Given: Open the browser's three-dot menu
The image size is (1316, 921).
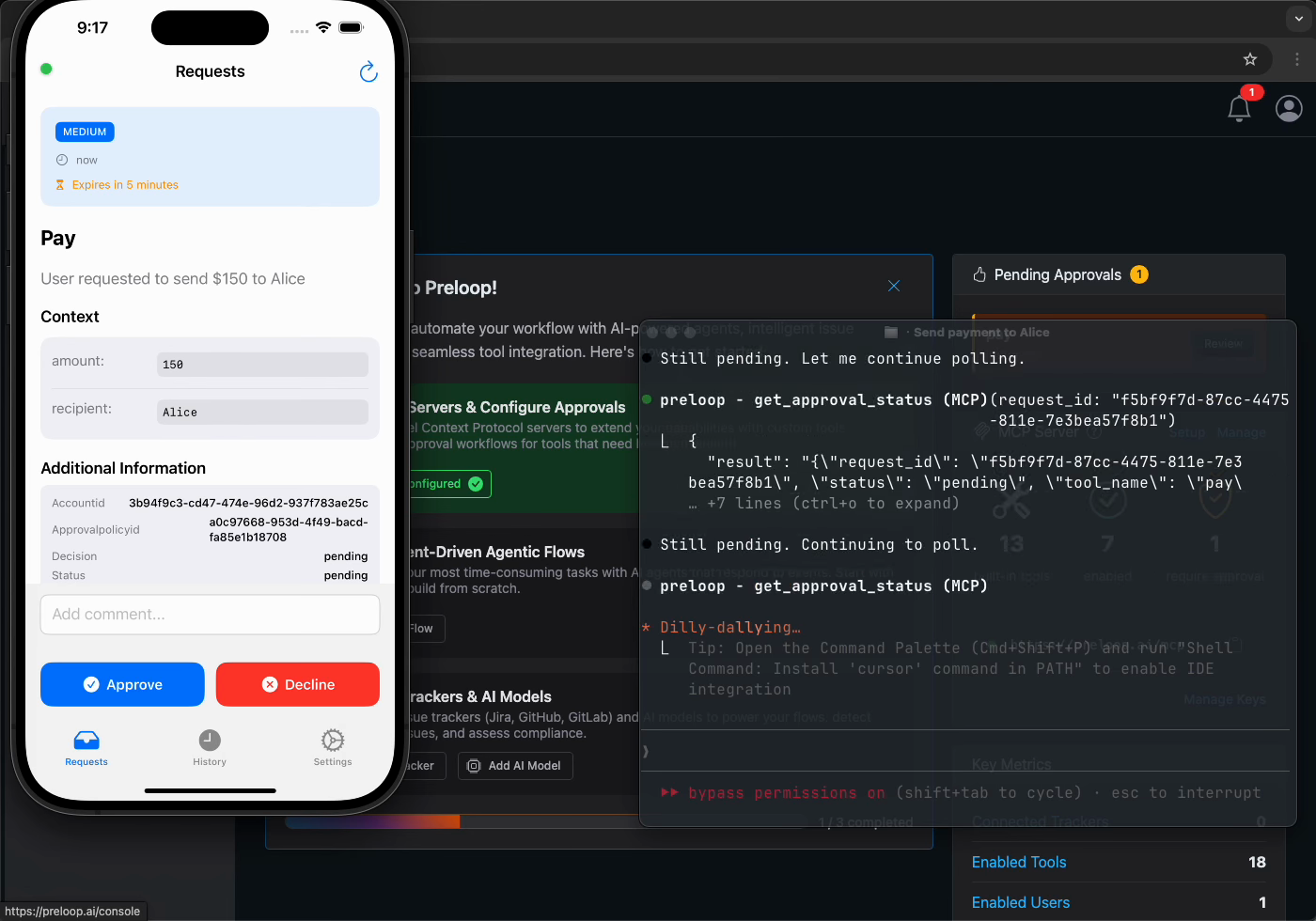Looking at the screenshot, I should 1297,59.
